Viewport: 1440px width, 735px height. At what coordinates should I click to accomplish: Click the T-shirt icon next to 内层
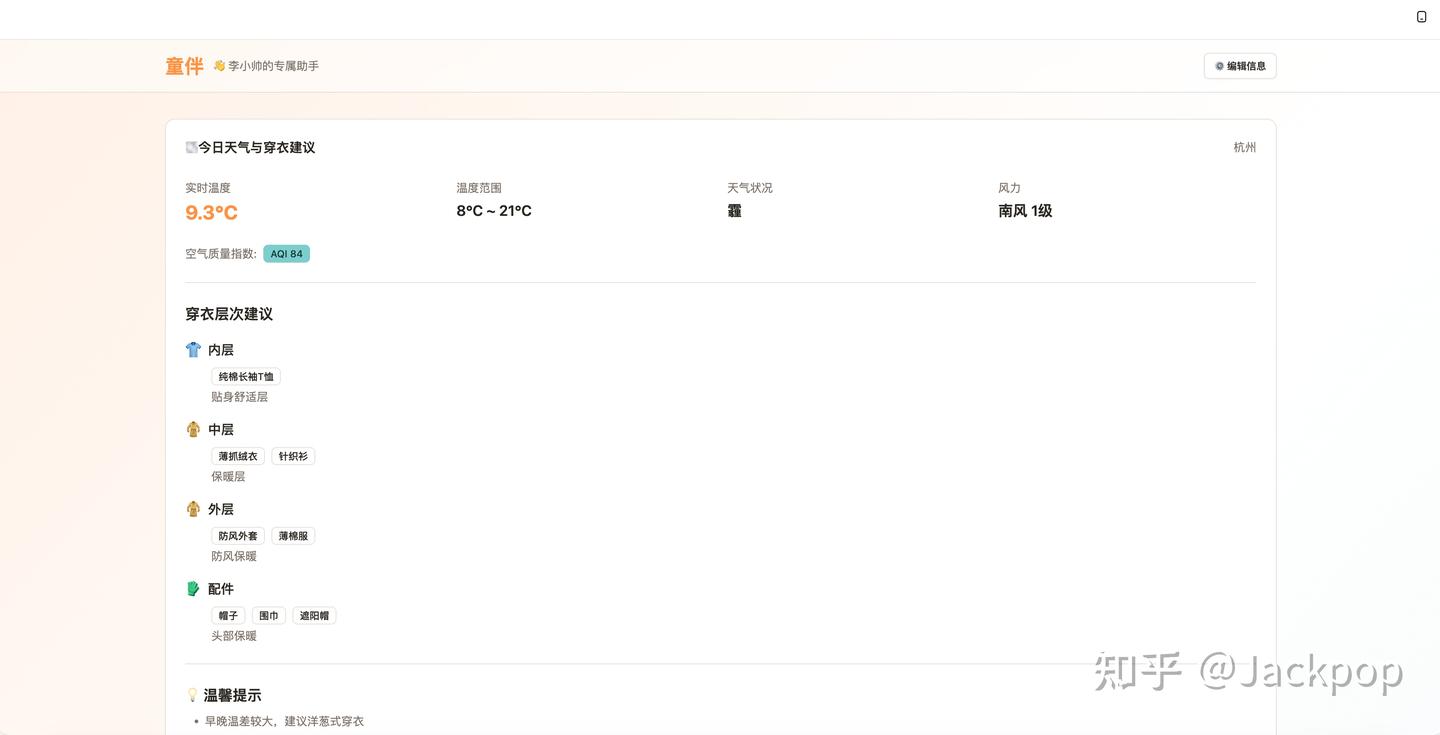[x=193, y=350]
